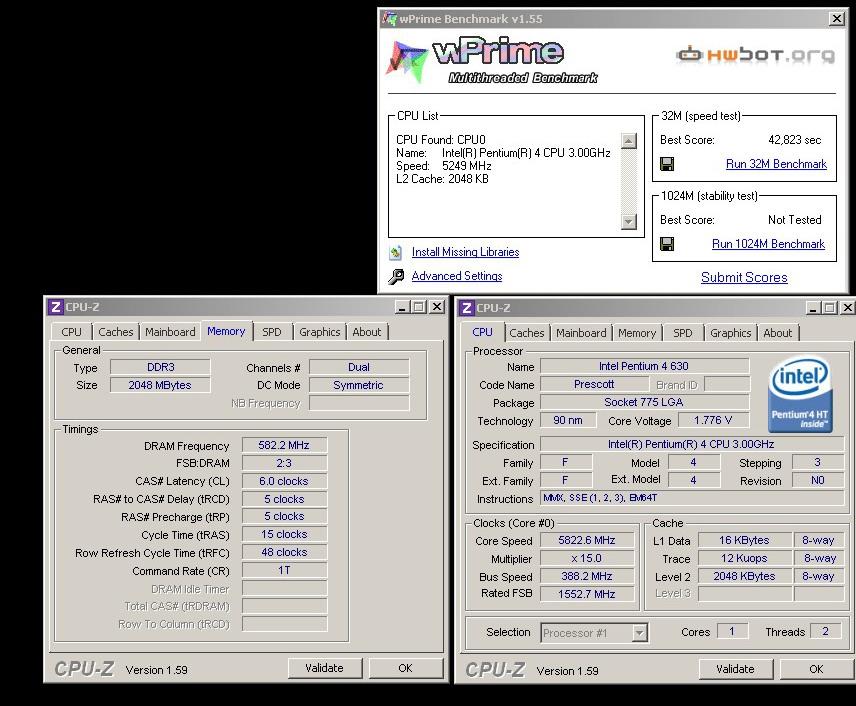This screenshot has width=856, height=706.
Task: Click the Code Name field Prescott
Action: point(594,384)
